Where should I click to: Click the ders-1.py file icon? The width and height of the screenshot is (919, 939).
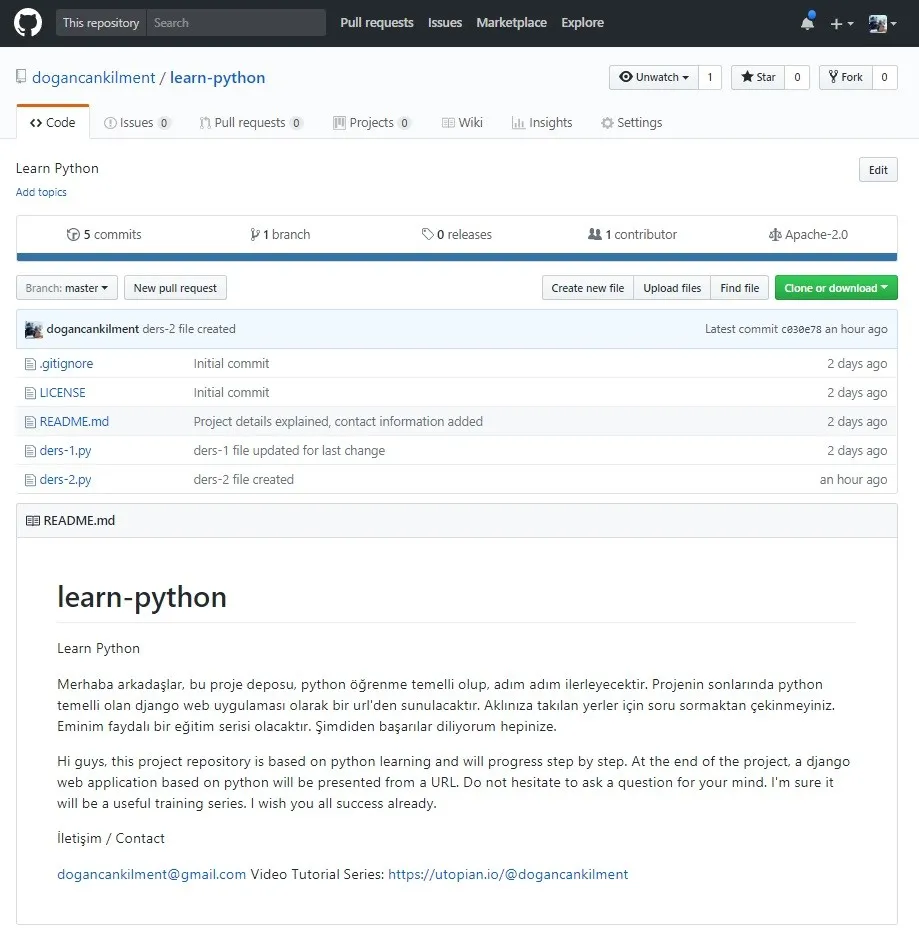click(x=30, y=451)
